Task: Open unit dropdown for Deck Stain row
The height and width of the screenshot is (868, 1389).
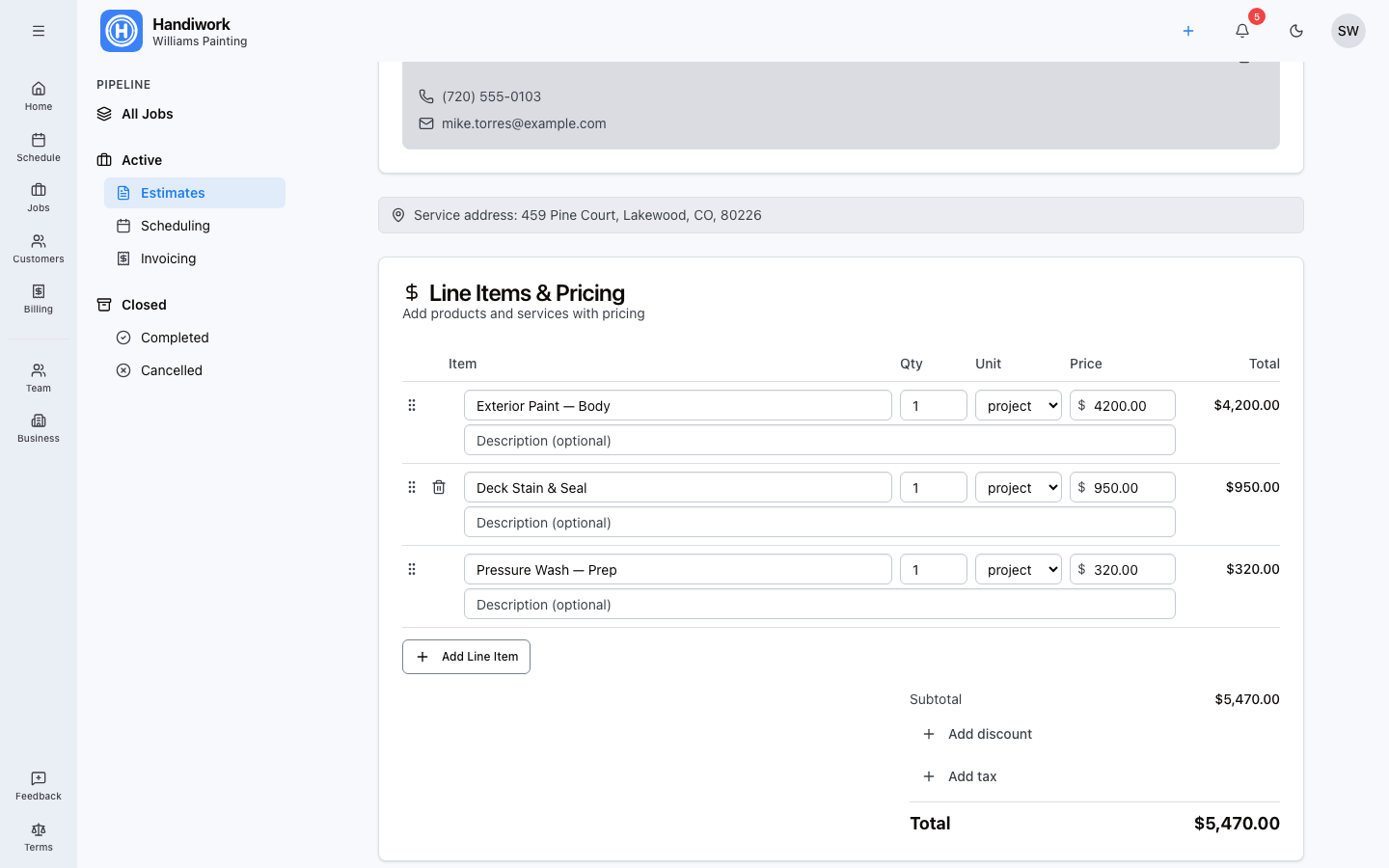Action: tap(1019, 487)
